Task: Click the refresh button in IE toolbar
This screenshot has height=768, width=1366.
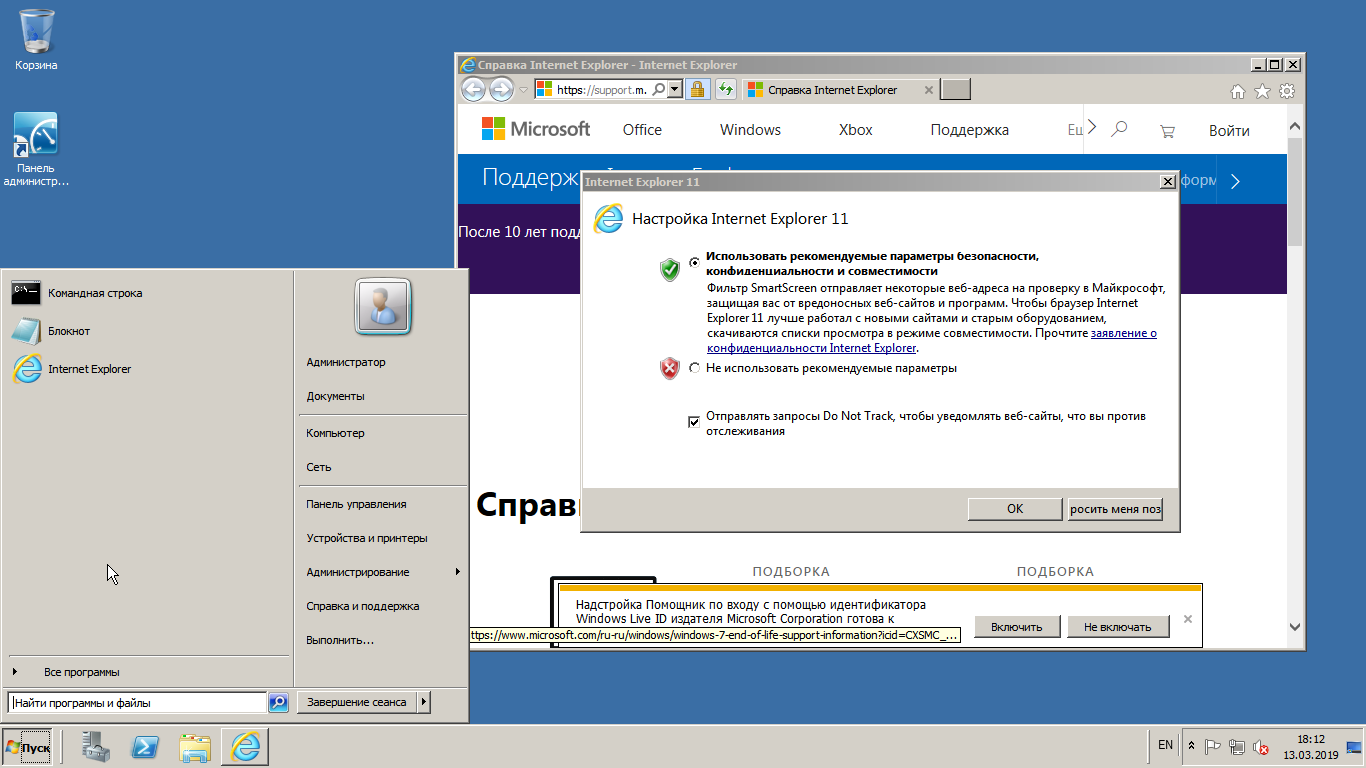Action: tap(726, 90)
